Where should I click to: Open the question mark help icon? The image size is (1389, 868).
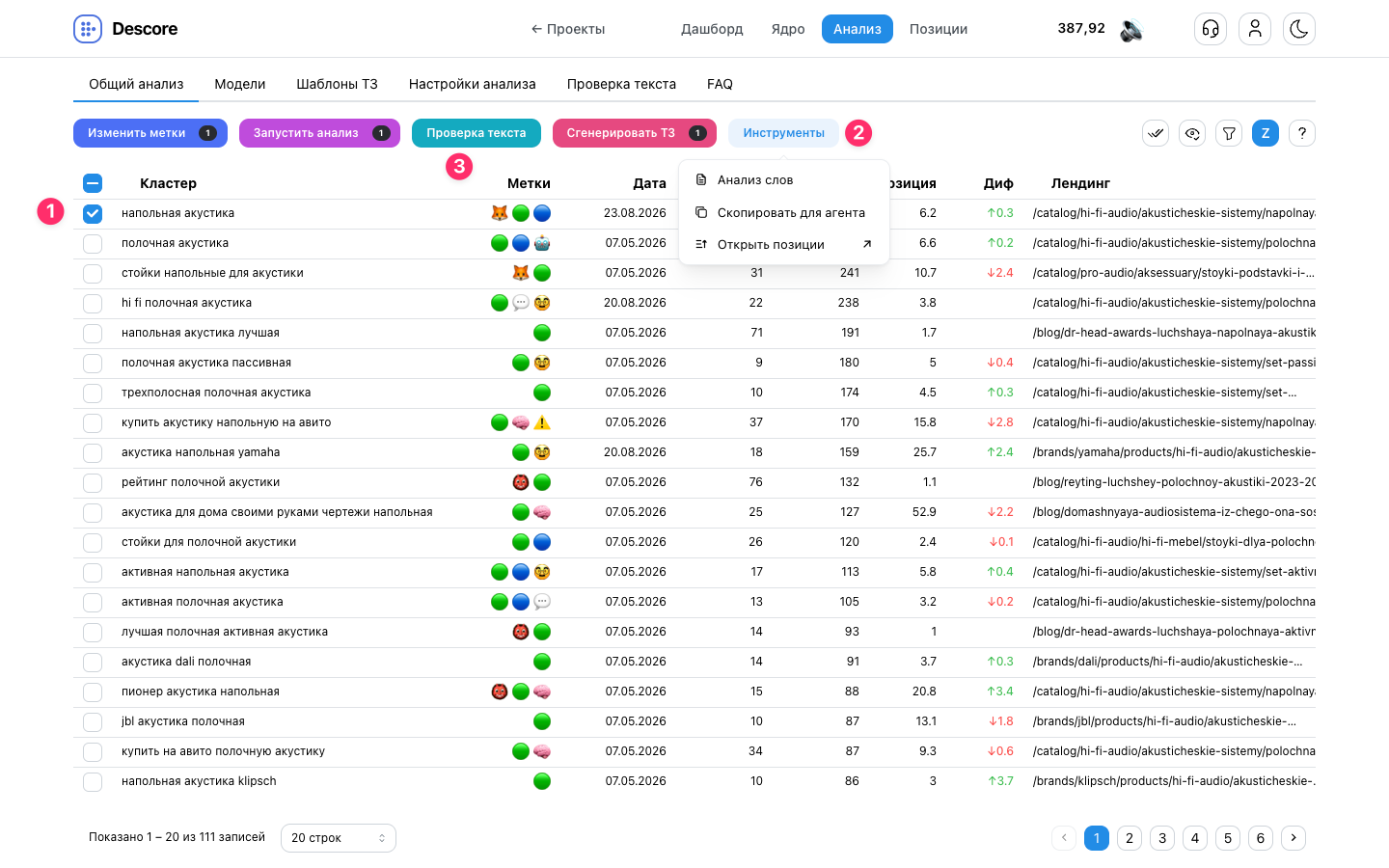[x=1302, y=133]
